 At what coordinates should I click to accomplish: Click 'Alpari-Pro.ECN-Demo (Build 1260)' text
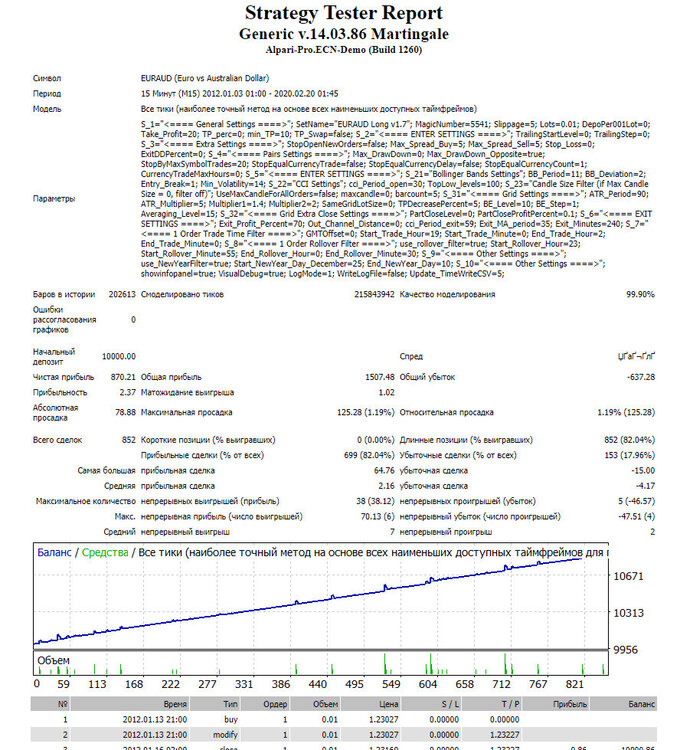click(344, 50)
